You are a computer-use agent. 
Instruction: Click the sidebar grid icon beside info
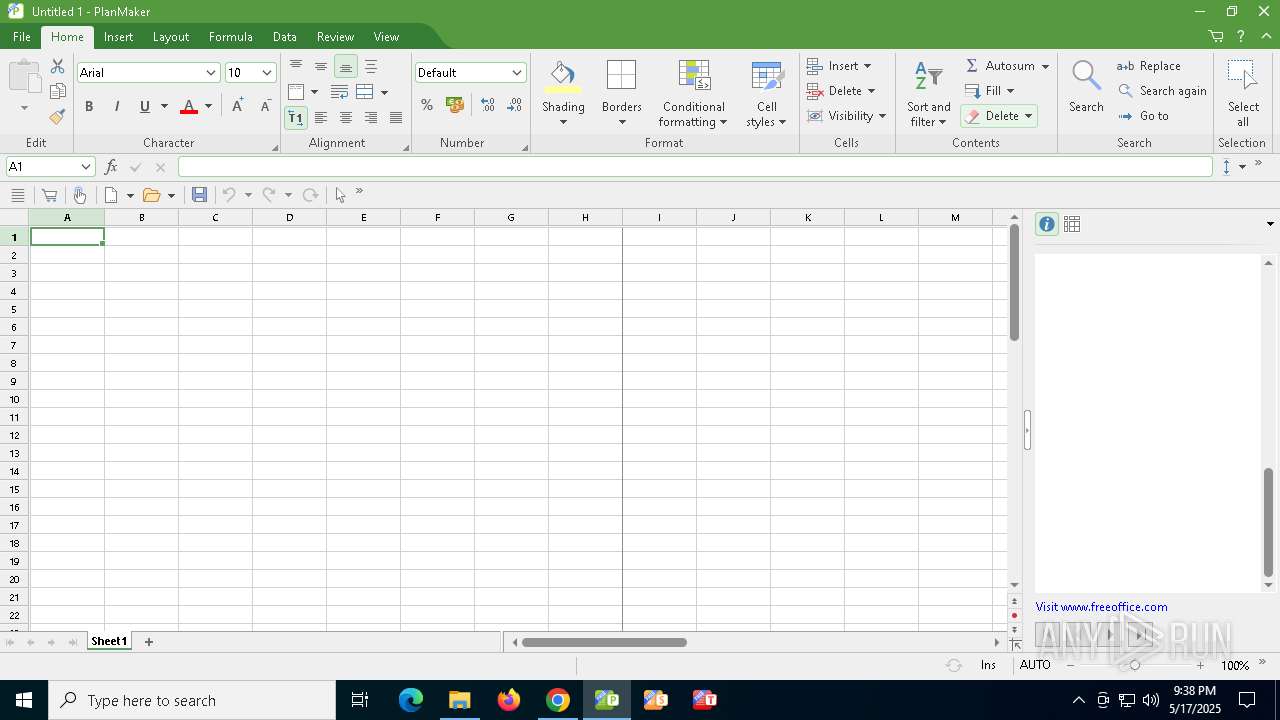tap(1072, 224)
